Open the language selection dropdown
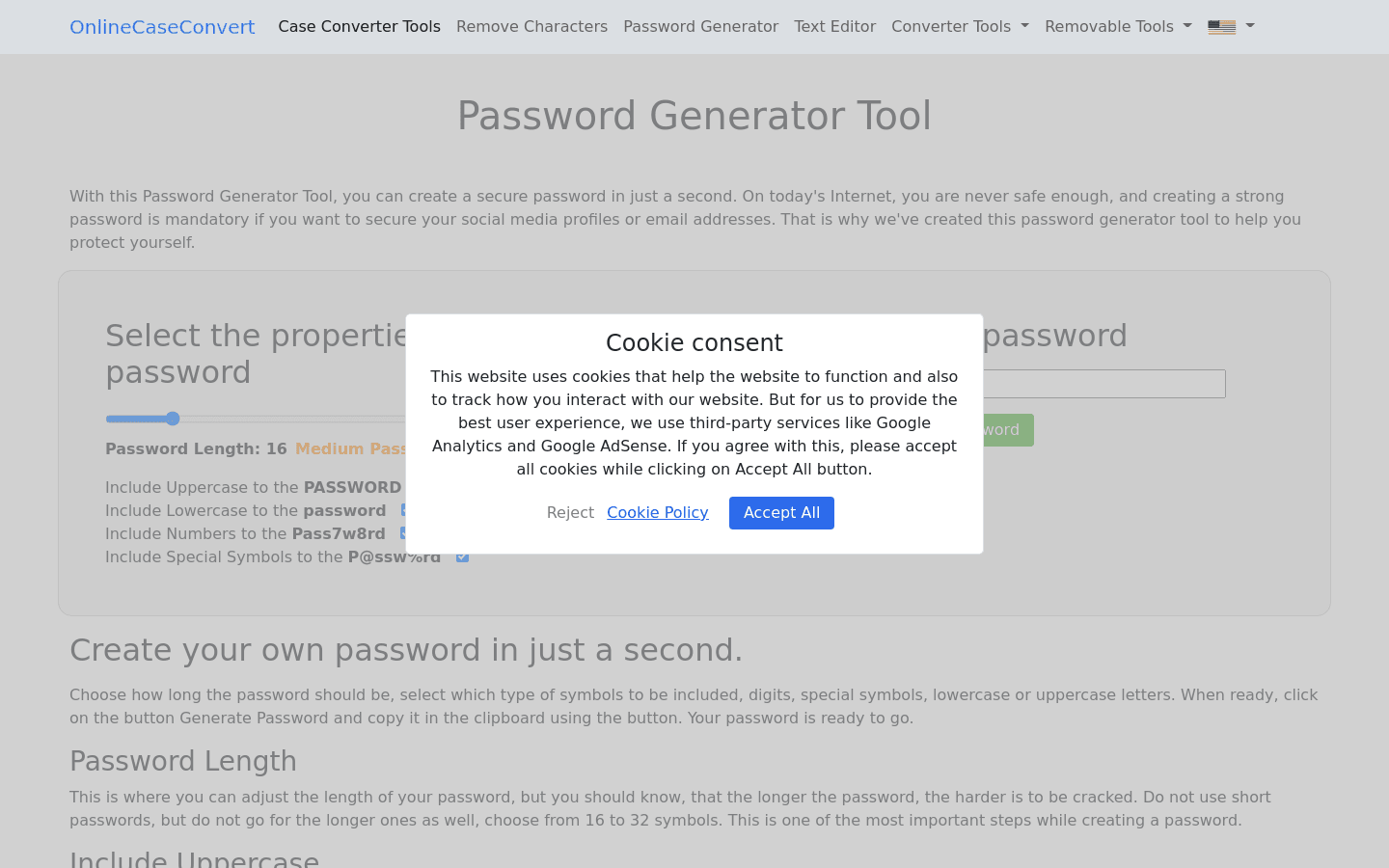Screen dimensions: 1389x868 tap(1231, 27)
